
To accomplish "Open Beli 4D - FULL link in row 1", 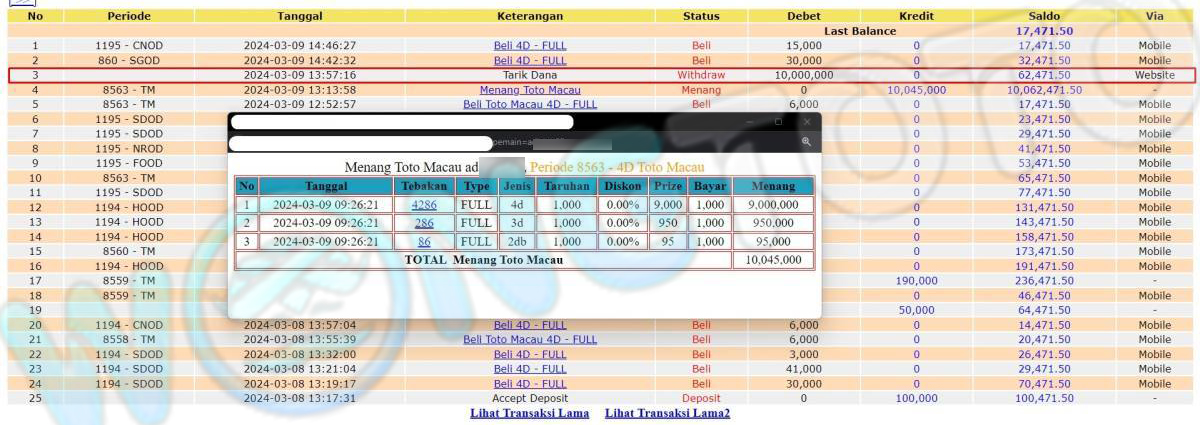I will 529,46.
